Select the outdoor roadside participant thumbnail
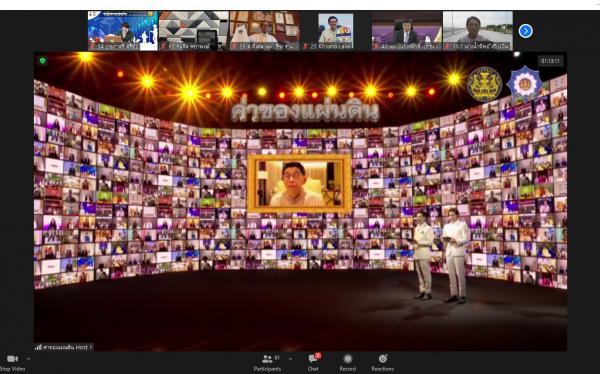Image resolution: width=600 pixels, height=374 pixels. click(x=478, y=31)
